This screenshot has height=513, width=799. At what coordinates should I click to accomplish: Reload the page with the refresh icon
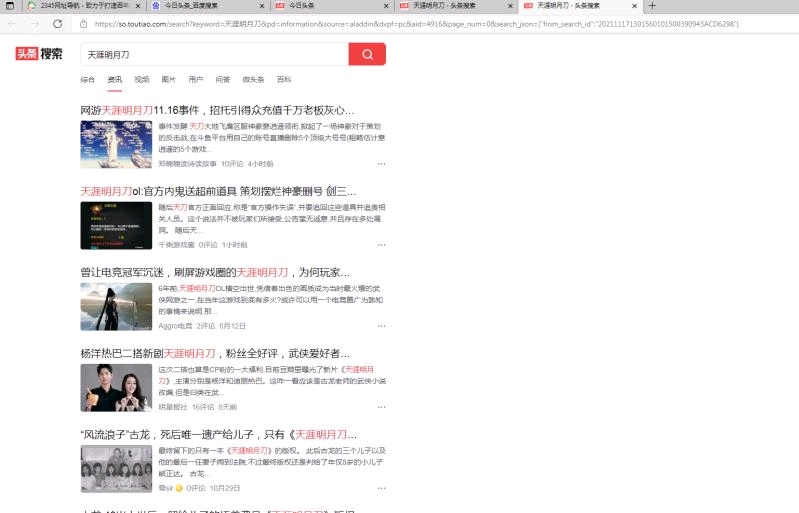58,24
